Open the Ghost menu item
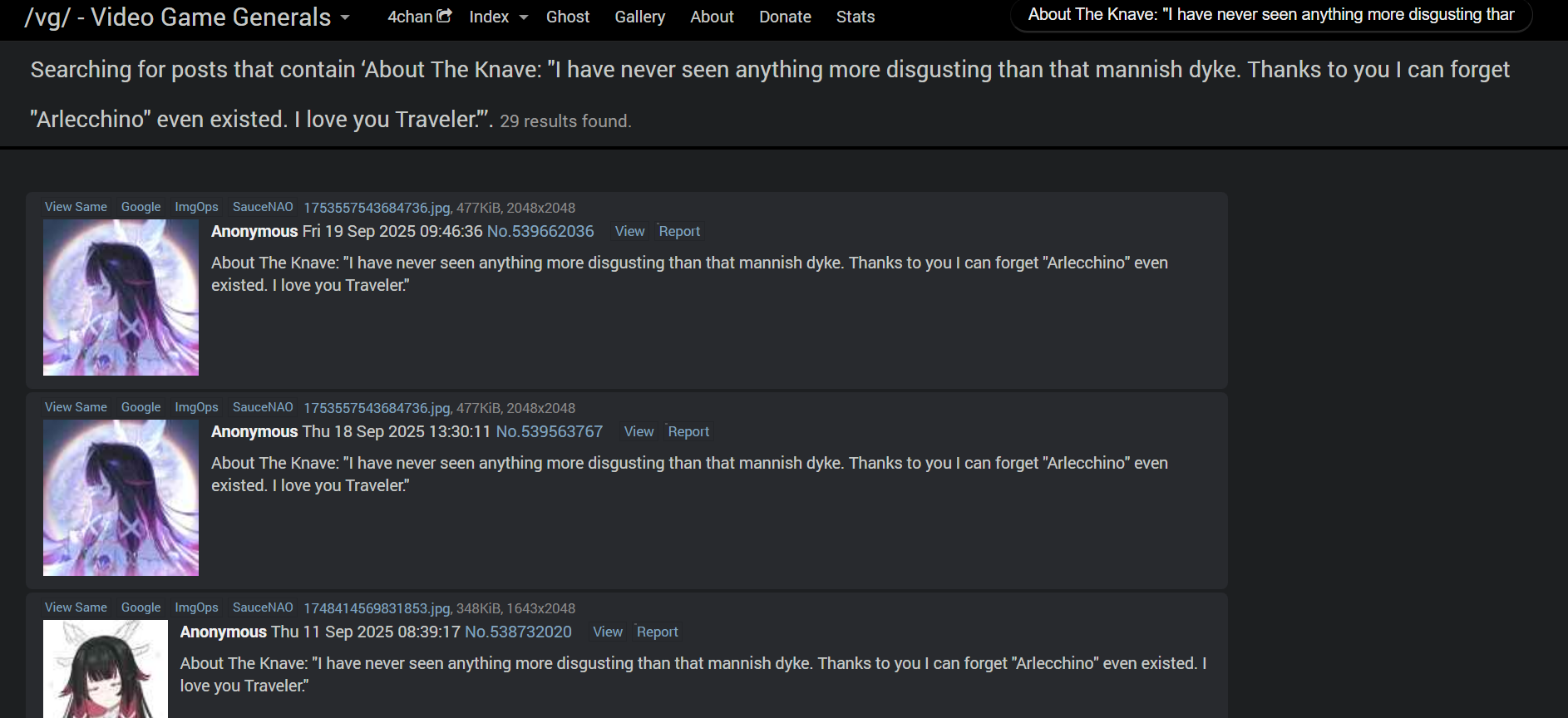This screenshot has height=718, width=1568. 568,17
